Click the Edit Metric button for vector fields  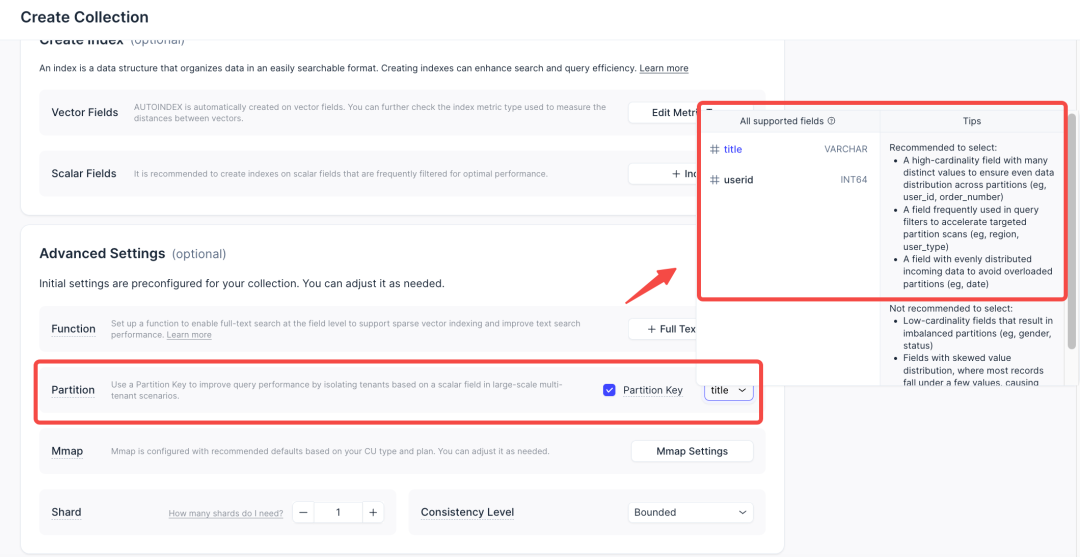coord(663,113)
